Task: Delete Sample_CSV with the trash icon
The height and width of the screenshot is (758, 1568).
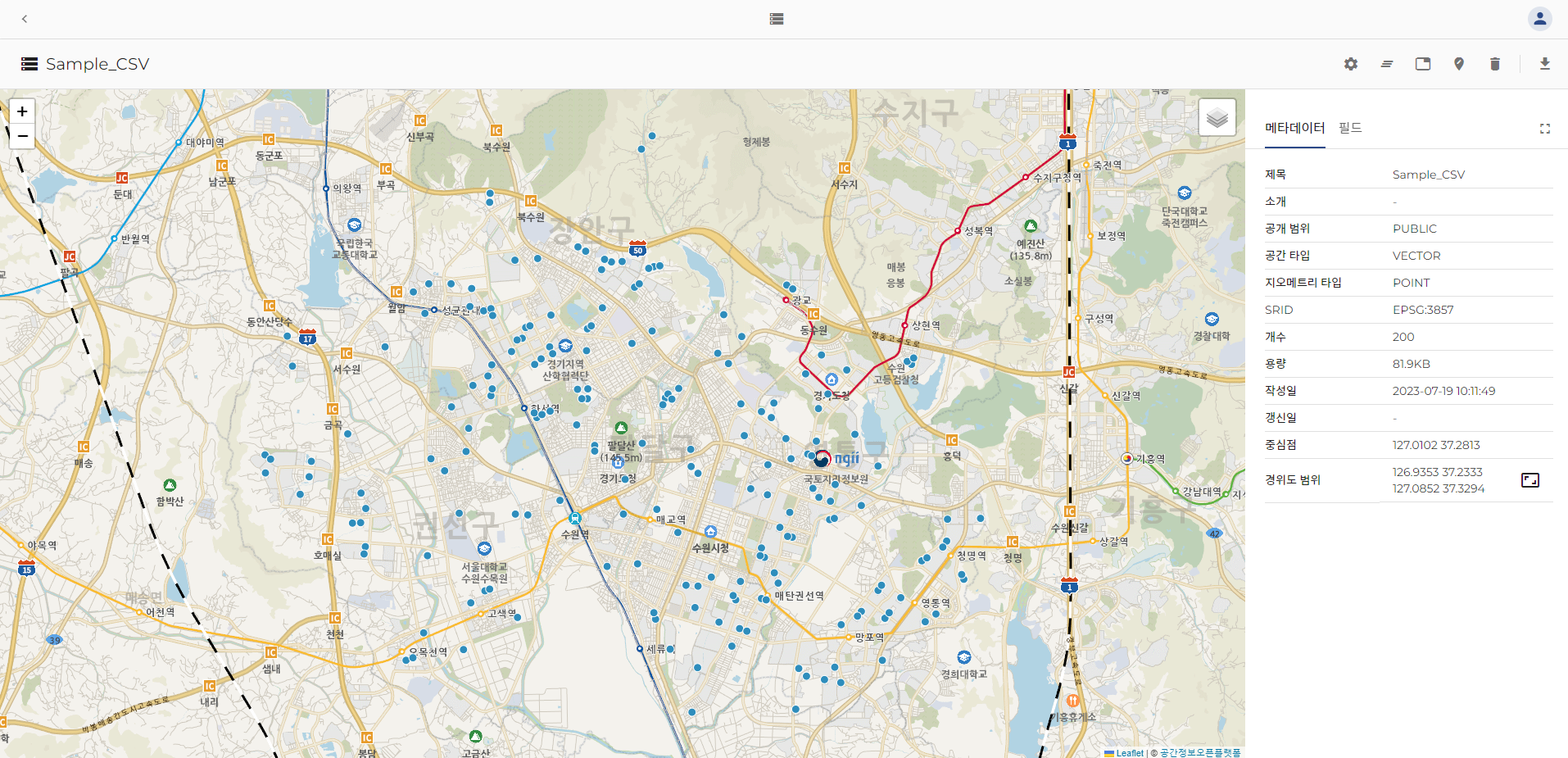Action: coord(1495,64)
